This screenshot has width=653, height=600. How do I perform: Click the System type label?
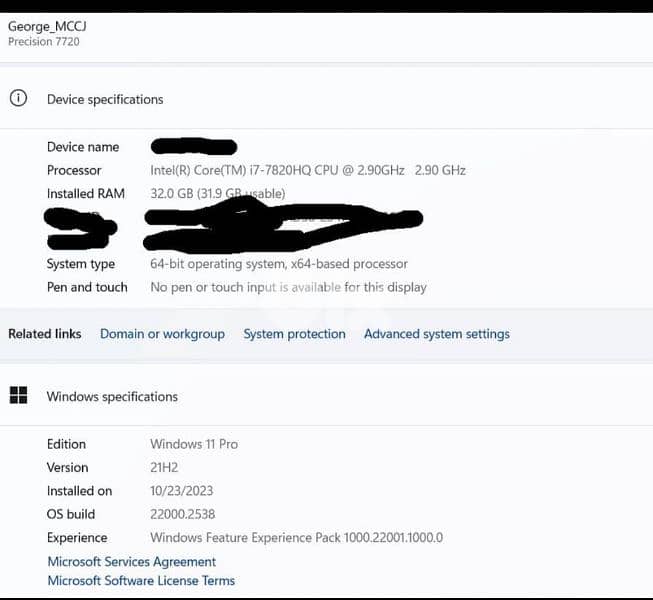coord(81,264)
